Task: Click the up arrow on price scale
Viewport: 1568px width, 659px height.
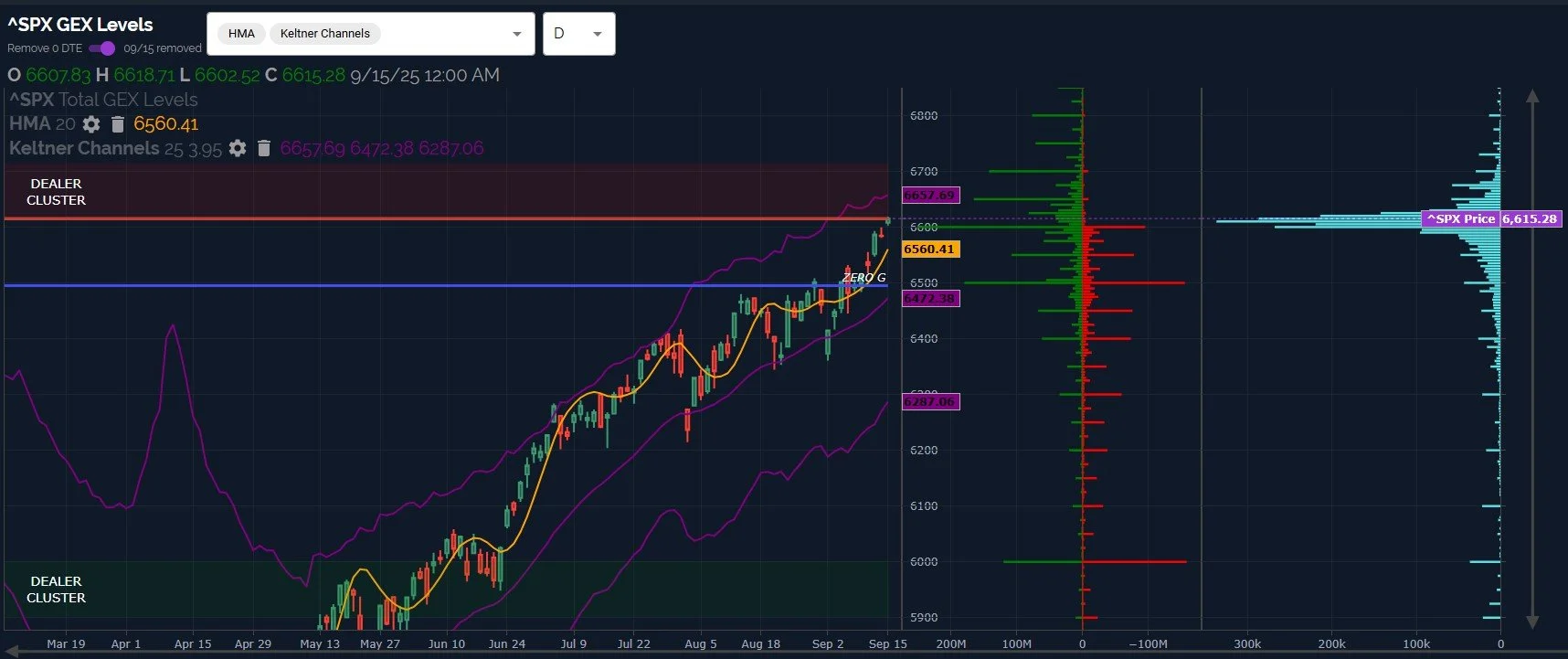Action: click(1532, 96)
